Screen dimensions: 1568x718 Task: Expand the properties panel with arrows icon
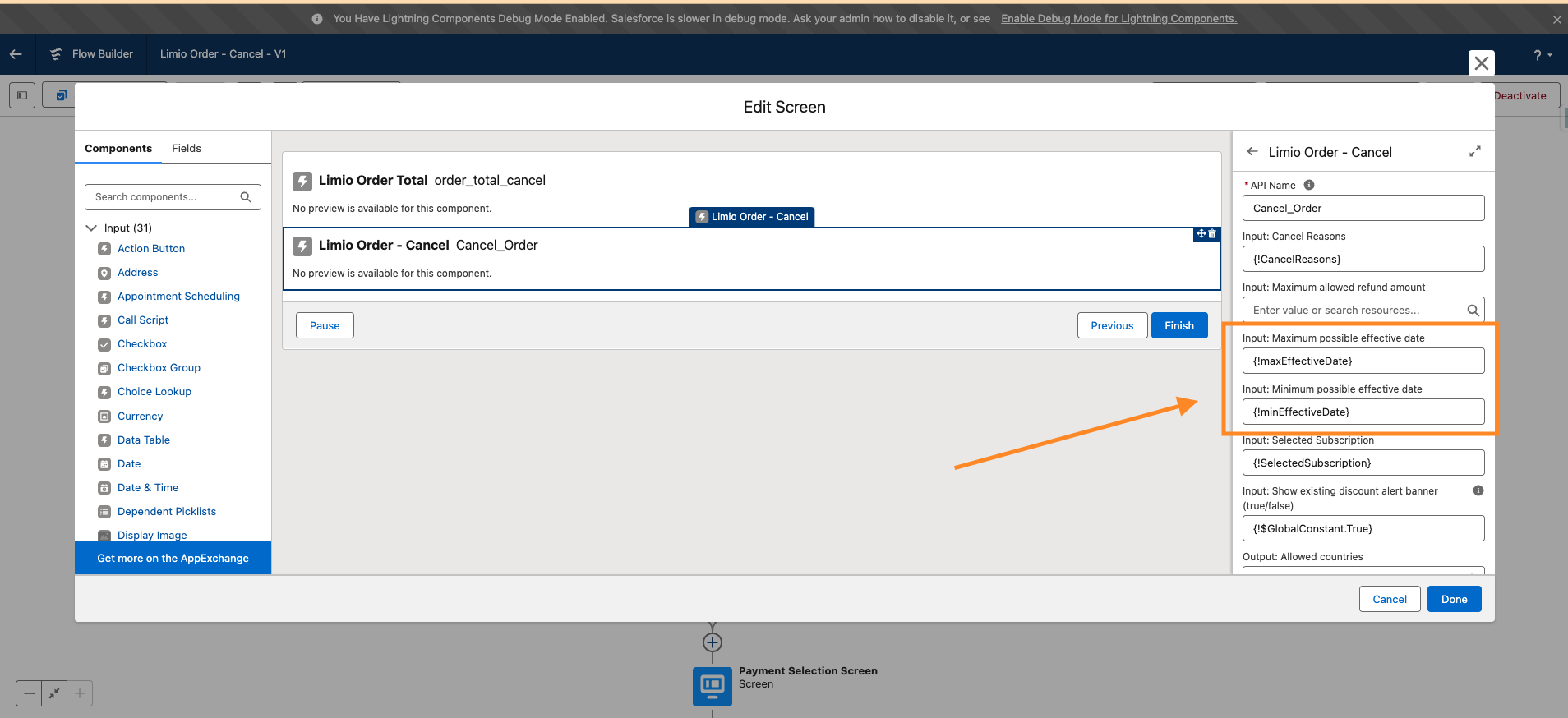[1475, 152]
